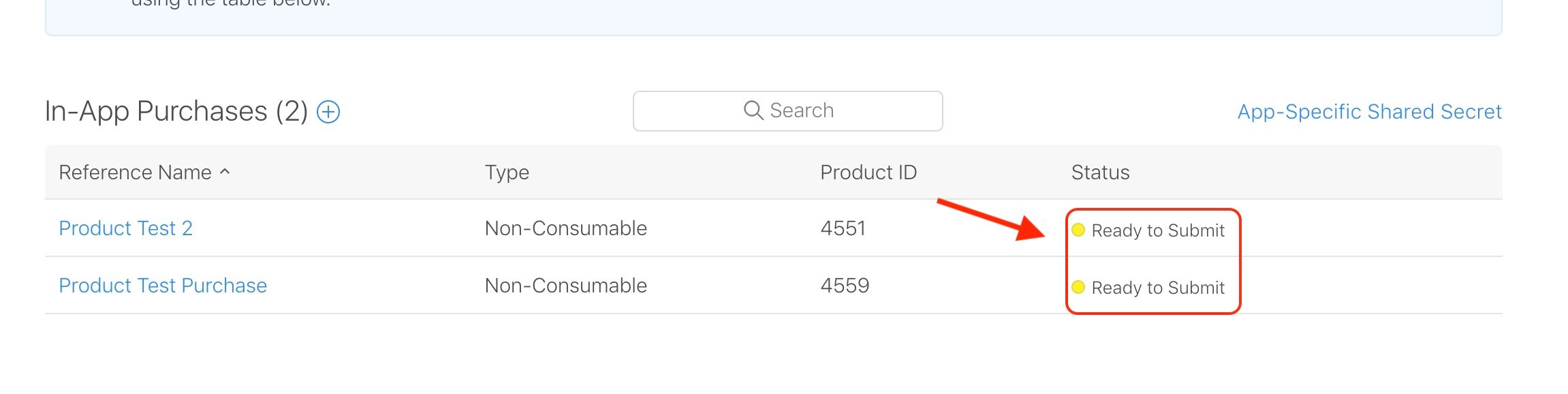Click the In-App Purchases (2) heading
Image resolution: width=1568 pixels, height=394 pixels.
pos(176,112)
